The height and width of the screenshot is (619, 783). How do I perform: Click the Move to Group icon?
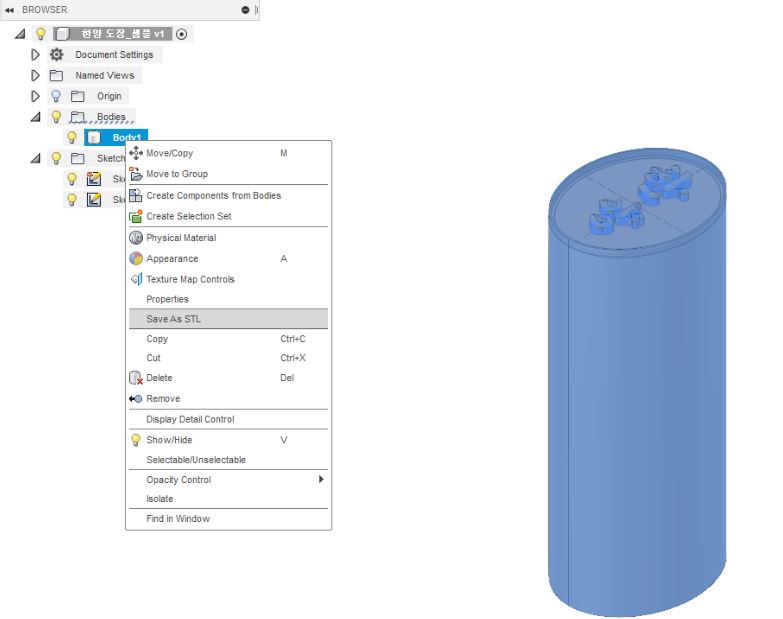[x=136, y=174]
